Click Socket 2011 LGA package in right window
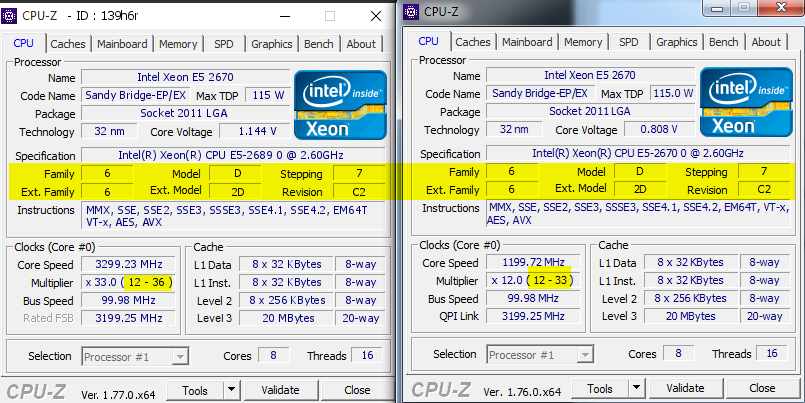This screenshot has width=805, height=403. (590, 111)
